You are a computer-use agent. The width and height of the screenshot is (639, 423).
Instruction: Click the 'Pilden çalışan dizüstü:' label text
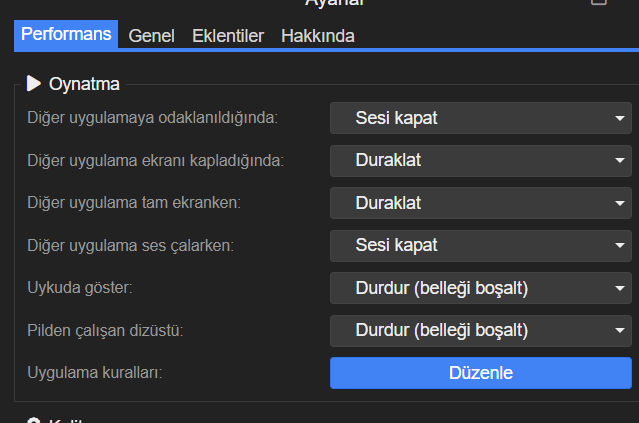111,330
